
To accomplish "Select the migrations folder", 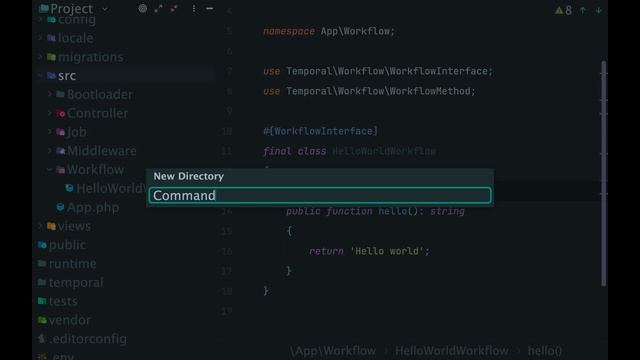I will pos(90,57).
